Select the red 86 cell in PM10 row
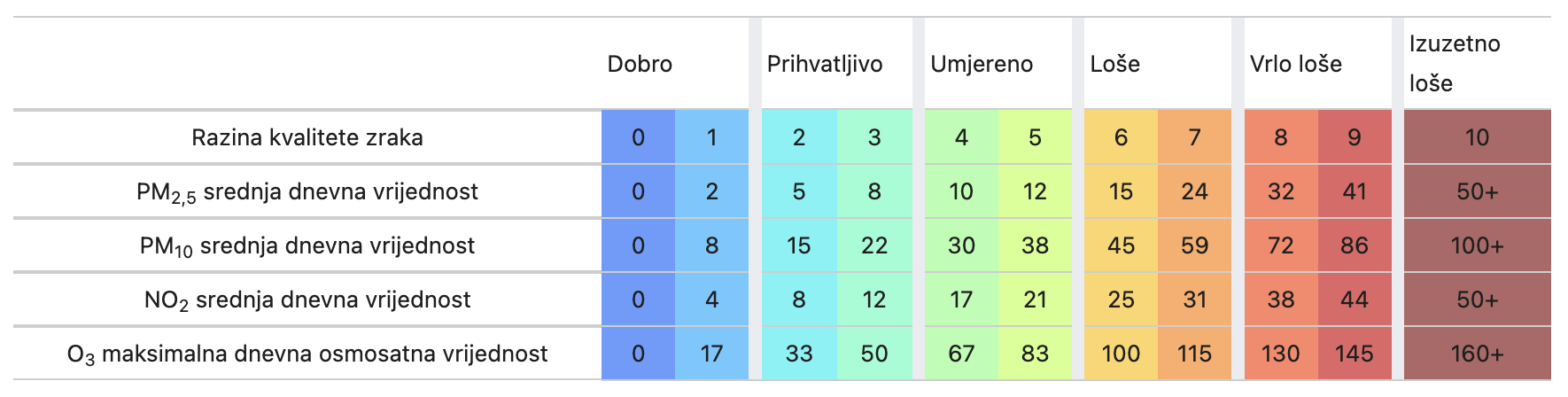This screenshot has width=1568, height=397. click(x=1355, y=245)
